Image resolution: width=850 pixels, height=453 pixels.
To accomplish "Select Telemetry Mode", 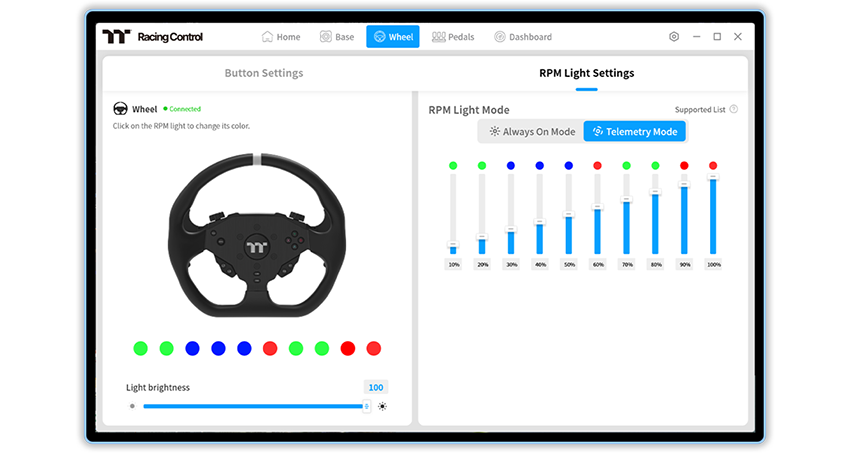I will (635, 132).
